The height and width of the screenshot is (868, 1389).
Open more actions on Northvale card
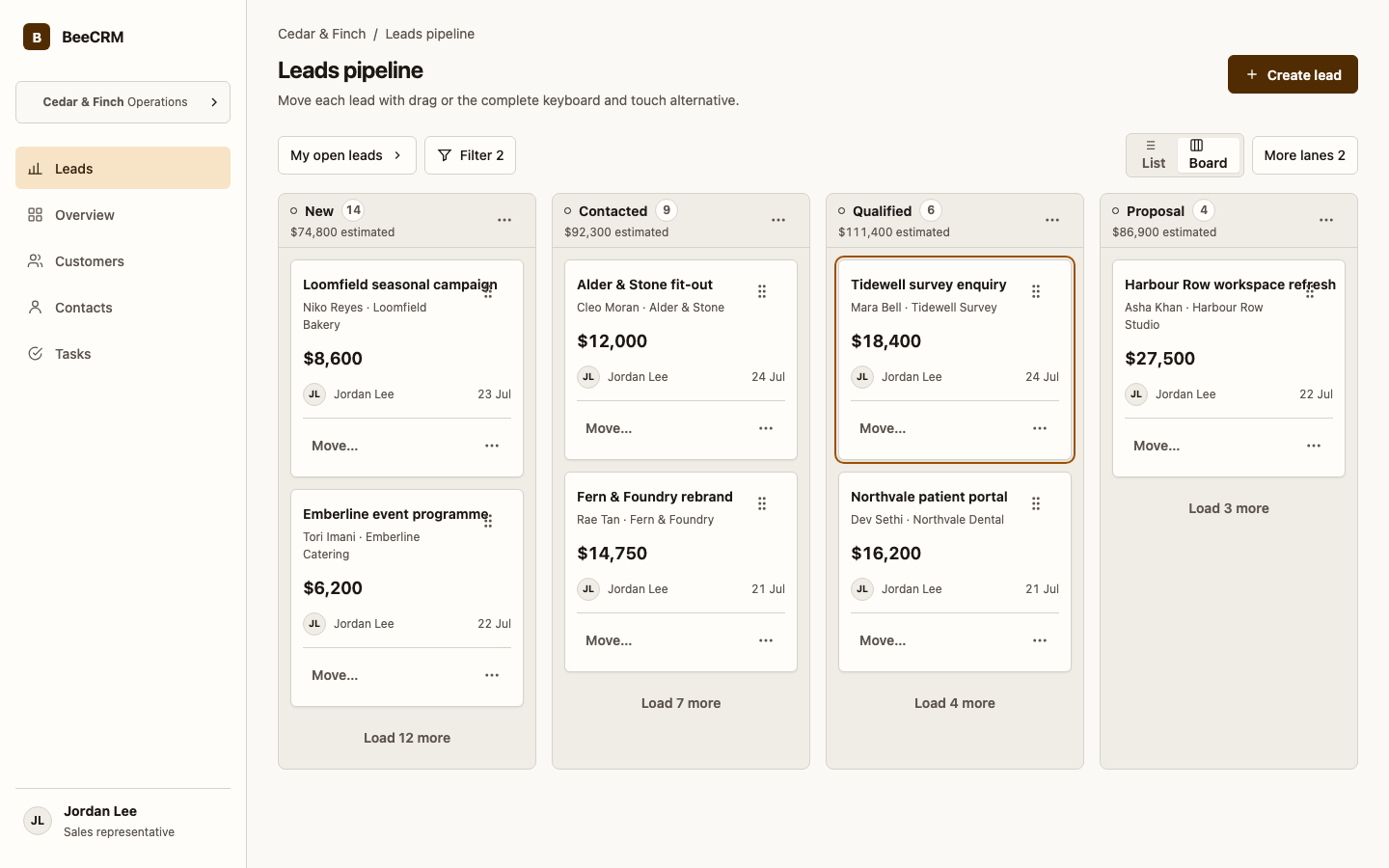point(1040,640)
